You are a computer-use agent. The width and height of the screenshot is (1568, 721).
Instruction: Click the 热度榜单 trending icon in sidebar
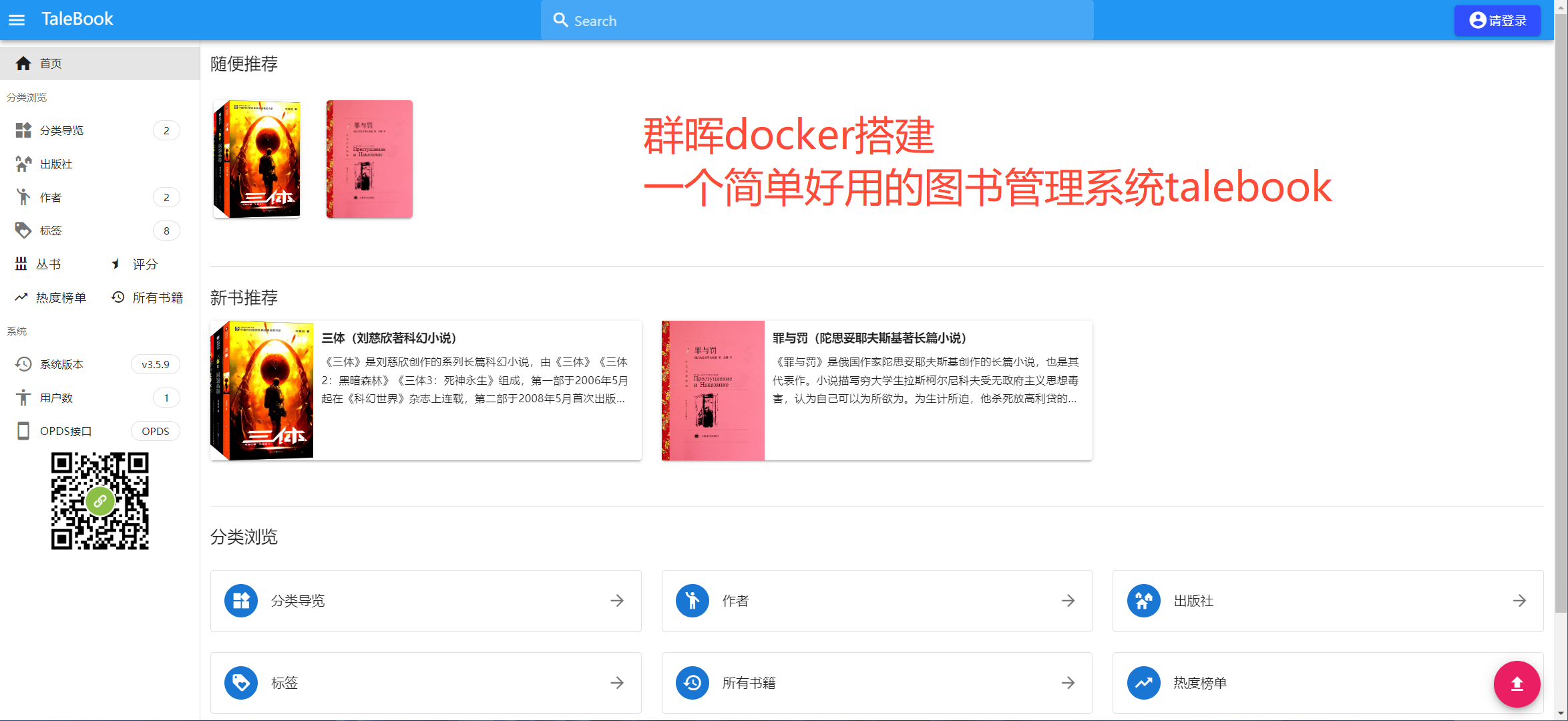click(x=21, y=297)
